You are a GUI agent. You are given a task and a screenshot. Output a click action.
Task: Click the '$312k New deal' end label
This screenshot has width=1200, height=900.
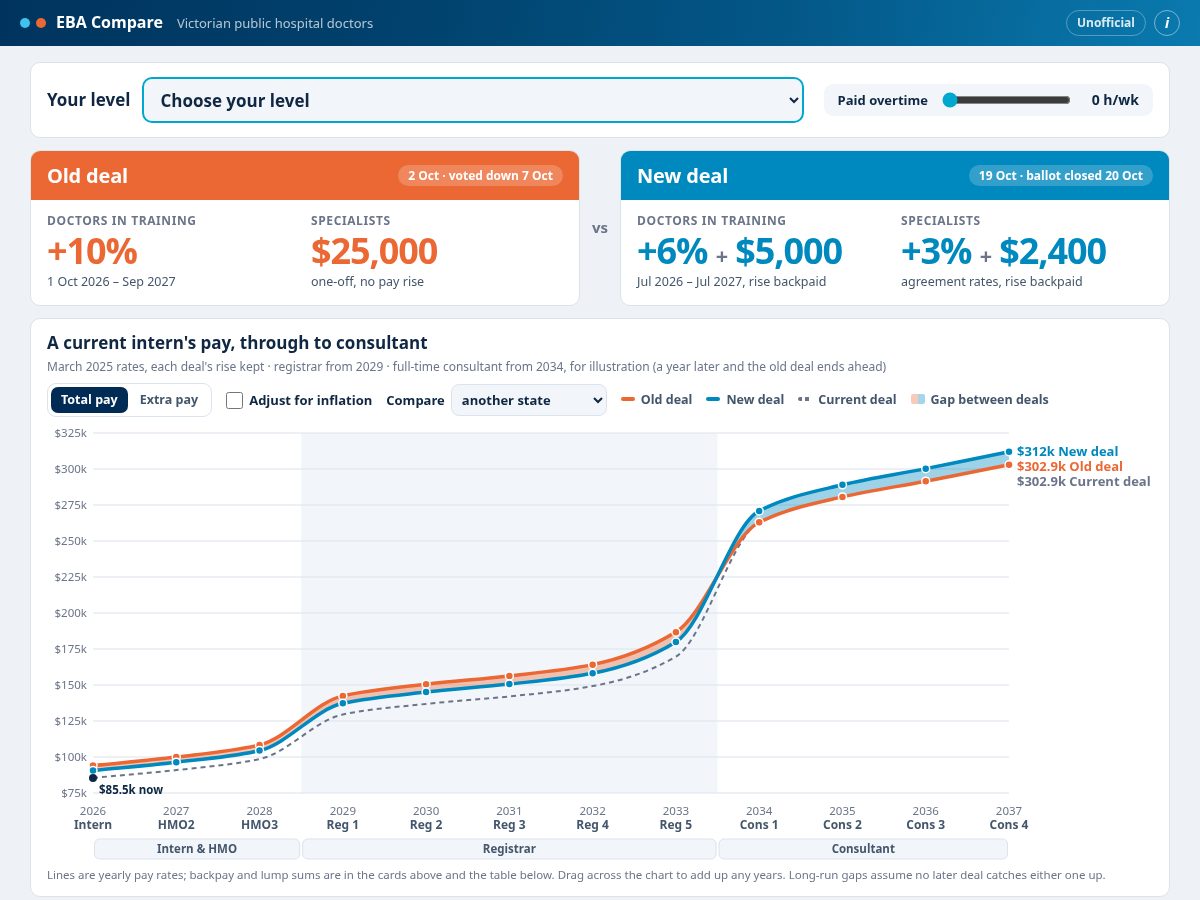(1068, 452)
